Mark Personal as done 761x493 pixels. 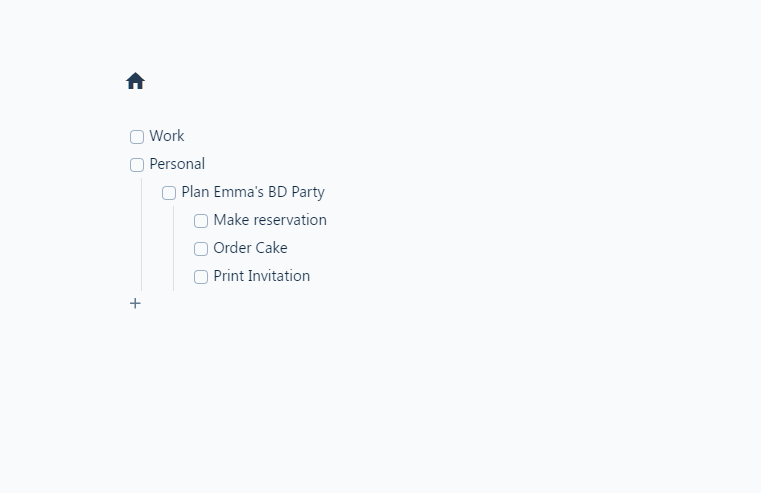click(137, 165)
